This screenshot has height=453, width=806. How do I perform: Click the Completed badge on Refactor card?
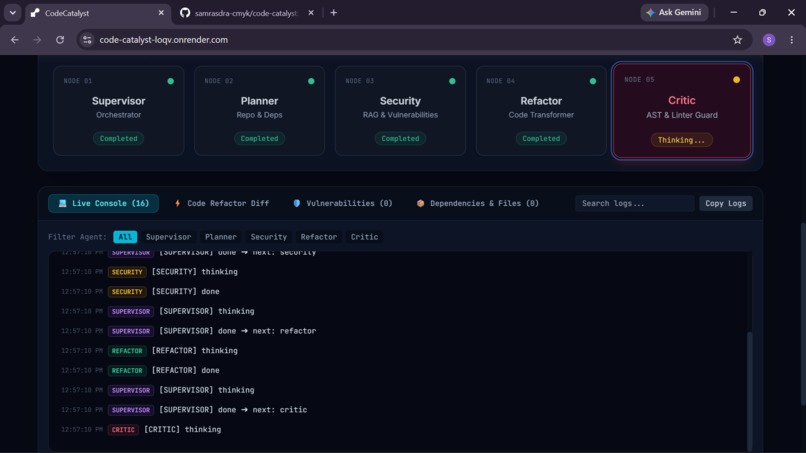pos(541,138)
